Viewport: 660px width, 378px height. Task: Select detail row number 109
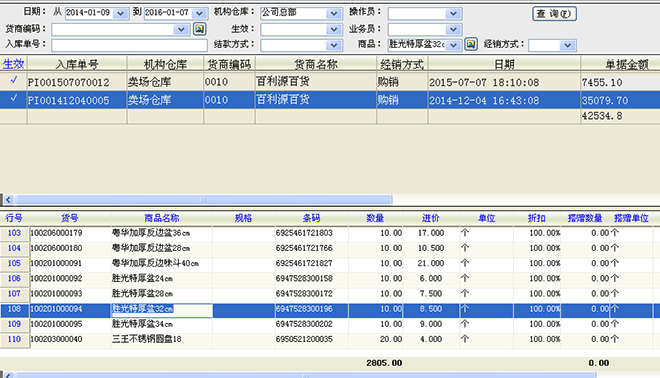tap(14, 324)
